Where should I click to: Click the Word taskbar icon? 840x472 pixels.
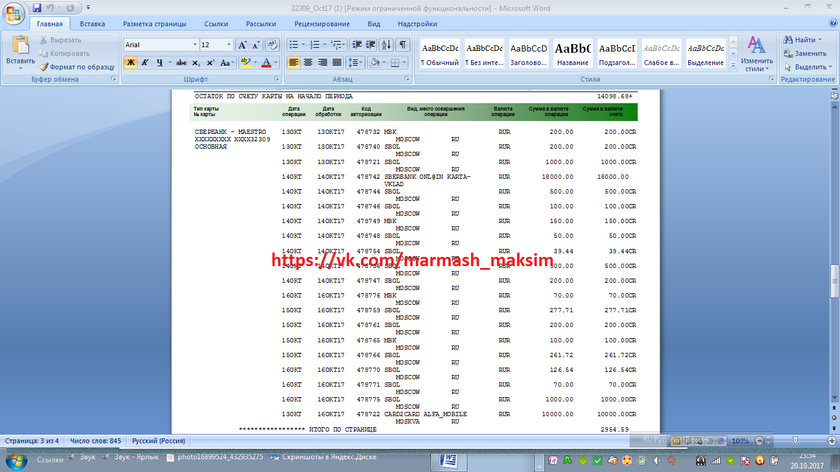click(x=448, y=461)
